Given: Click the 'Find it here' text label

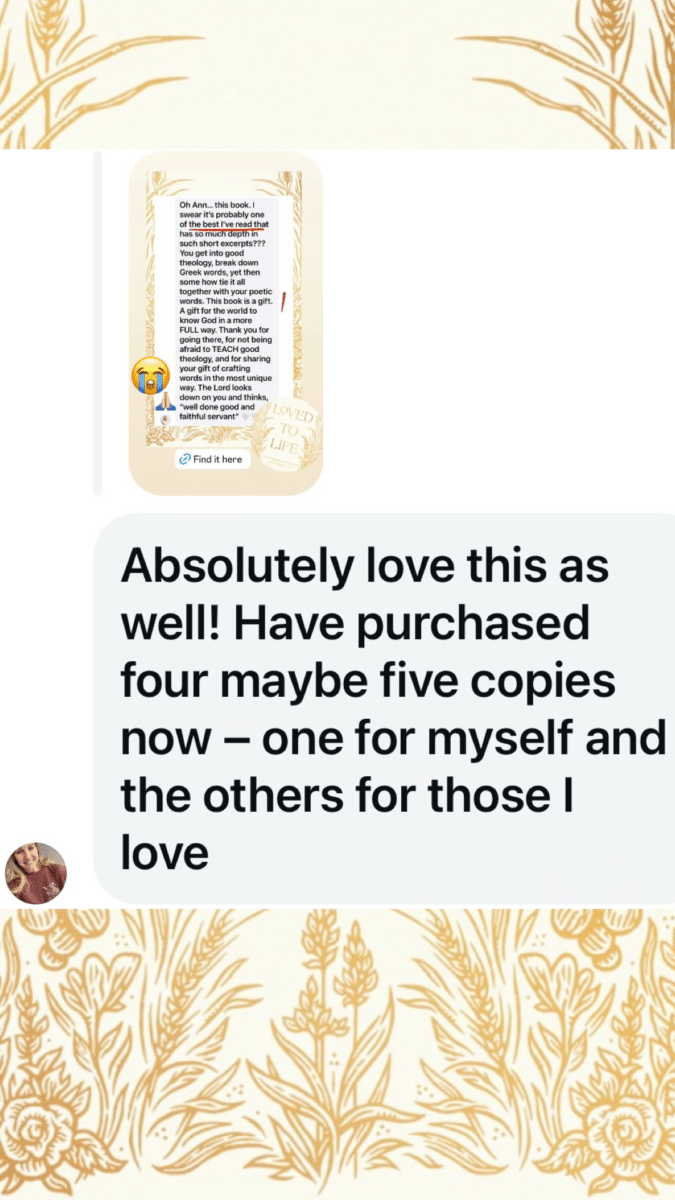Looking at the screenshot, I should (x=218, y=459).
